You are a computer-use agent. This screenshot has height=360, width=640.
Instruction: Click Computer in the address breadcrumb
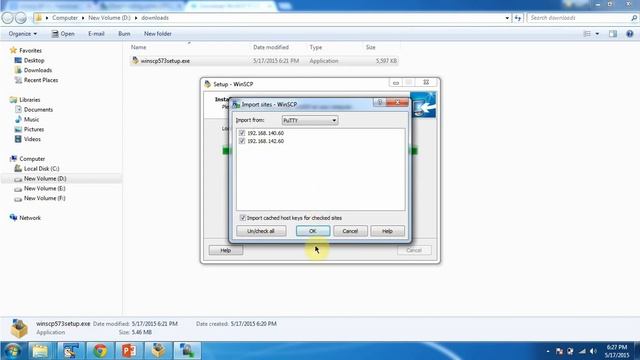pyautogui.click(x=65, y=18)
